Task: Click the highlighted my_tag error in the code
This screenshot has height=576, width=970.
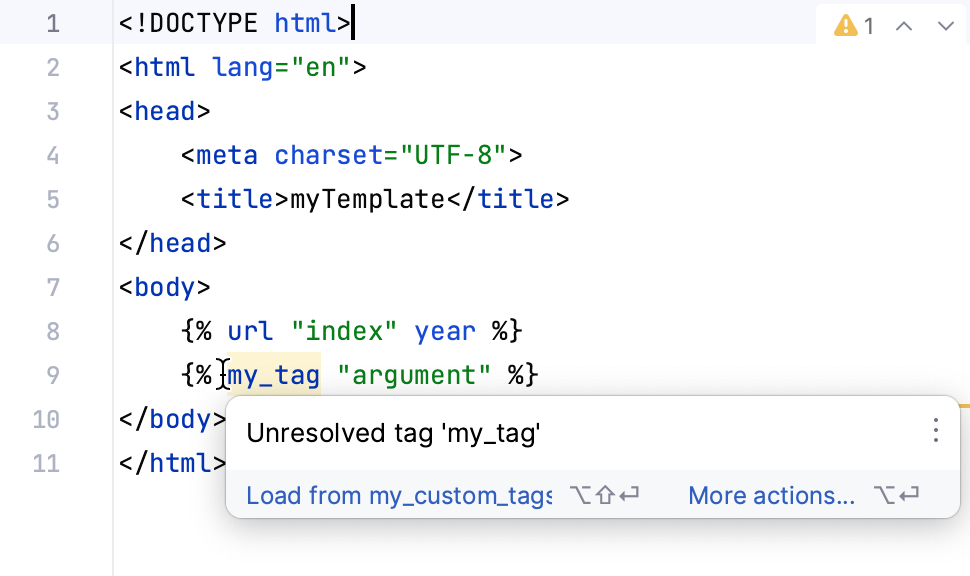Action: [x=273, y=374]
